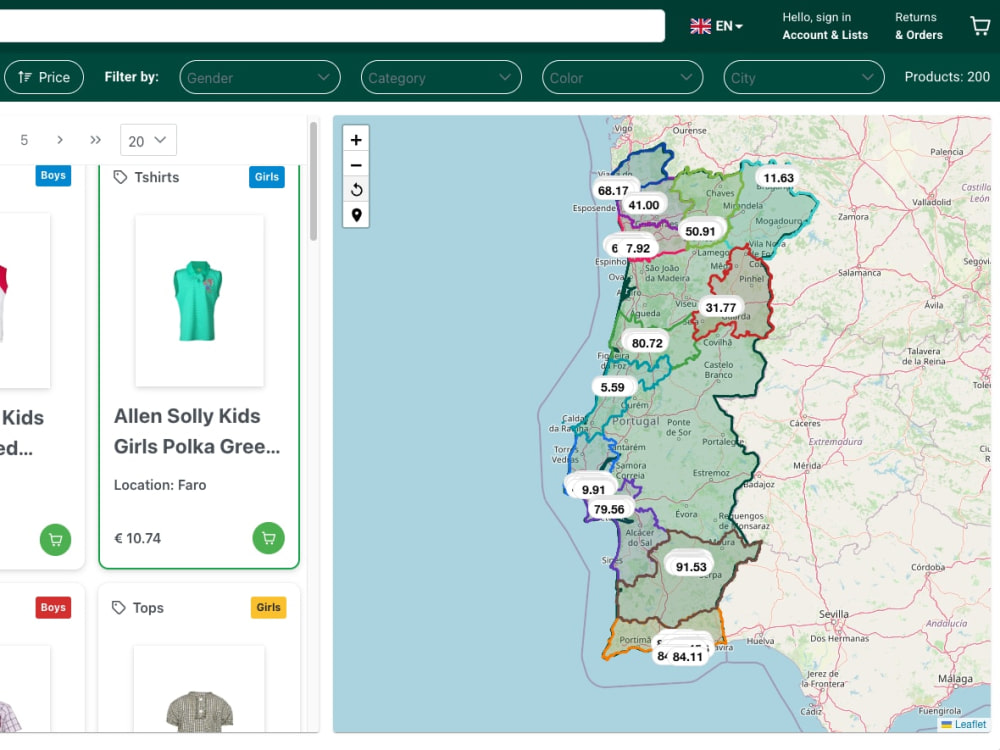The height and width of the screenshot is (750, 1000).
Task: Click the blue Girls badge on Tshirts card
Action: [x=267, y=177]
